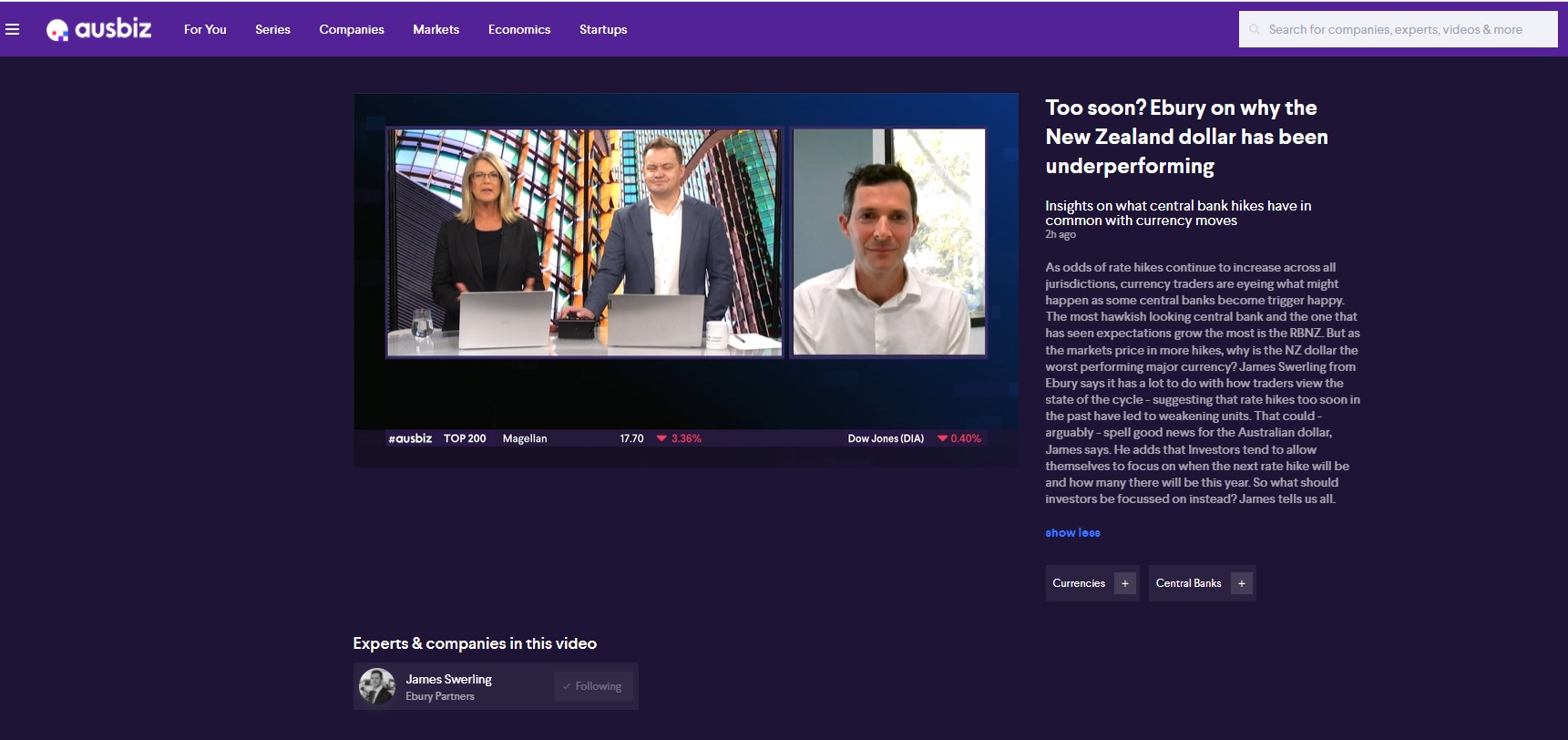
Task: Click the video title about New Zealand dollar
Action: pyautogui.click(x=1186, y=137)
